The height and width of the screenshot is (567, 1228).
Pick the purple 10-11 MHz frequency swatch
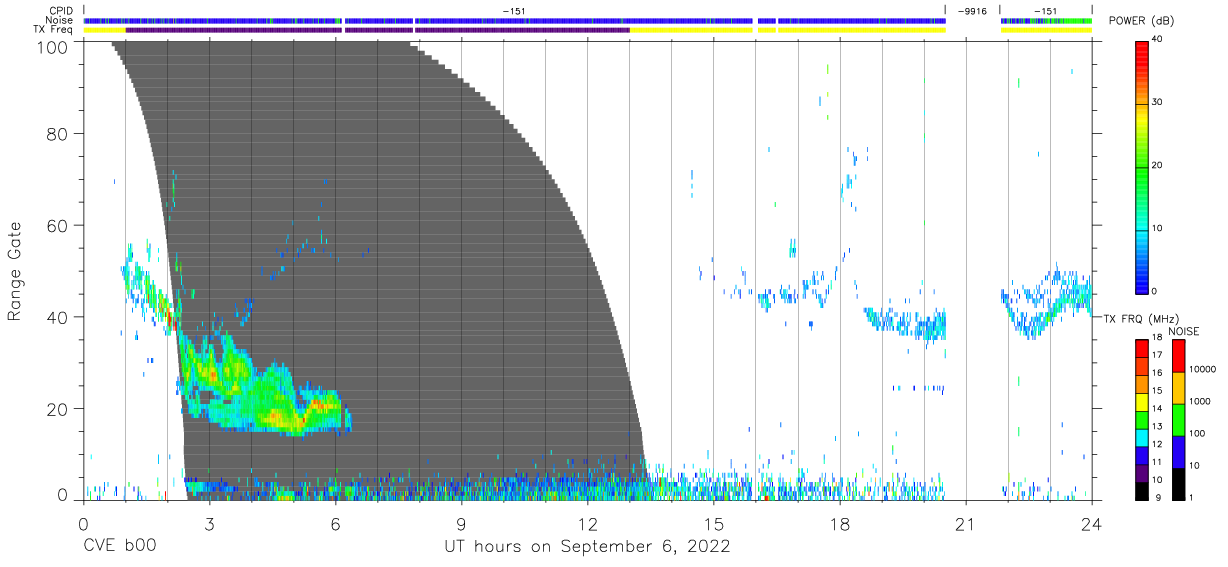(1142, 473)
